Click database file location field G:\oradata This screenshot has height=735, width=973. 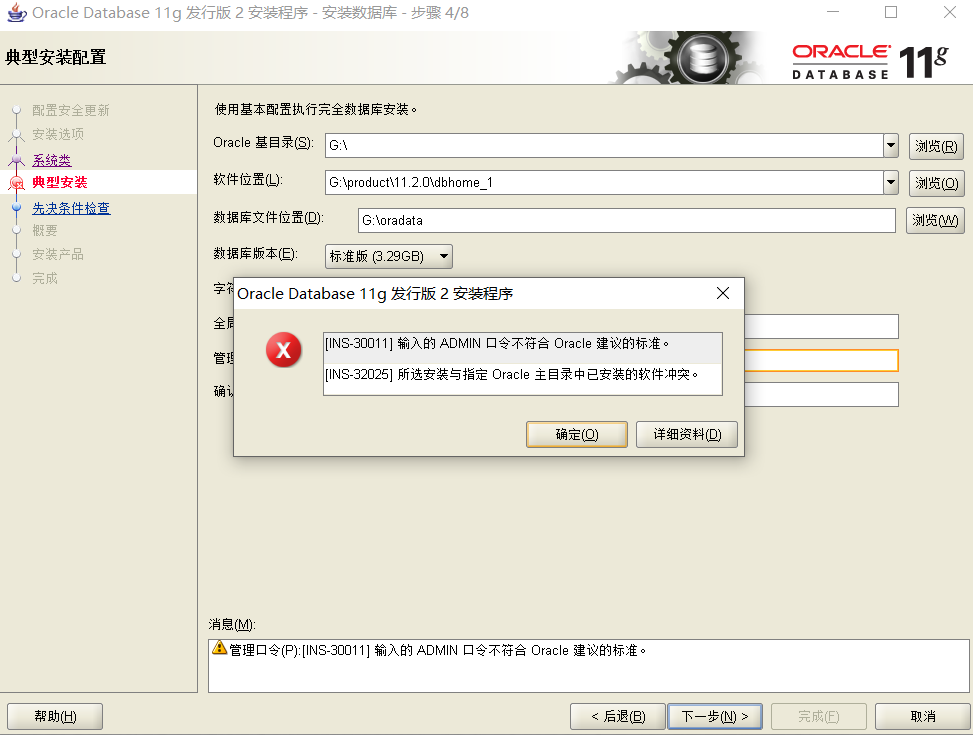point(627,220)
